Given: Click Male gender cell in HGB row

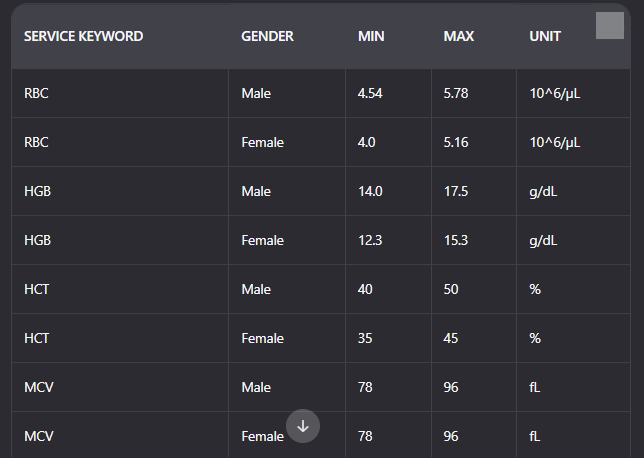Looking at the screenshot, I should [x=256, y=191].
